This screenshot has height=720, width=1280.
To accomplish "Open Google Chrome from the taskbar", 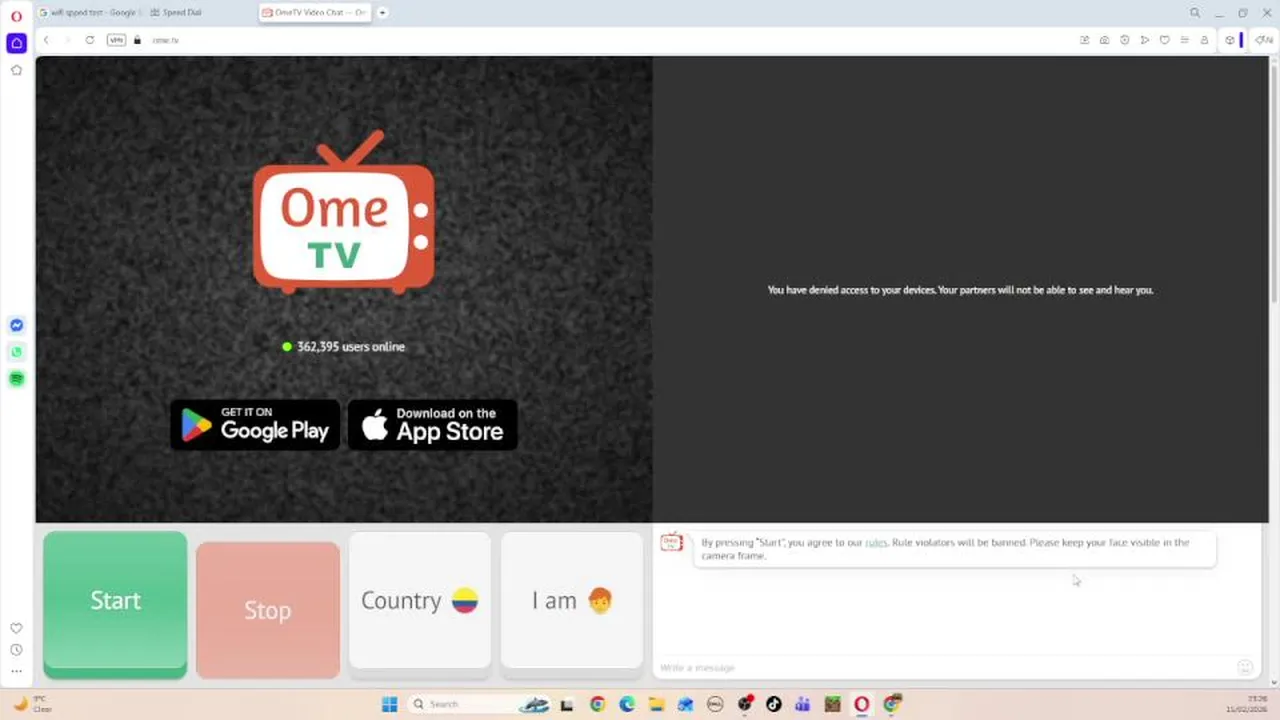I will pos(597,704).
